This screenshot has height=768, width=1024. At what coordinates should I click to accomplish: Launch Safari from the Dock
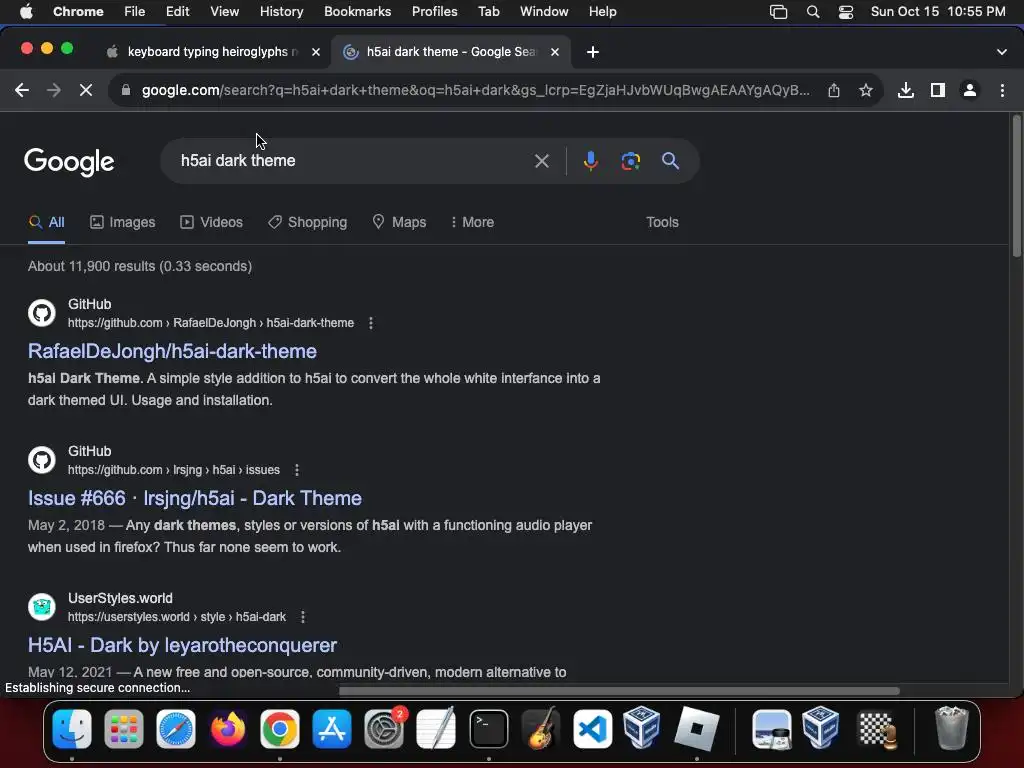[x=176, y=729]
